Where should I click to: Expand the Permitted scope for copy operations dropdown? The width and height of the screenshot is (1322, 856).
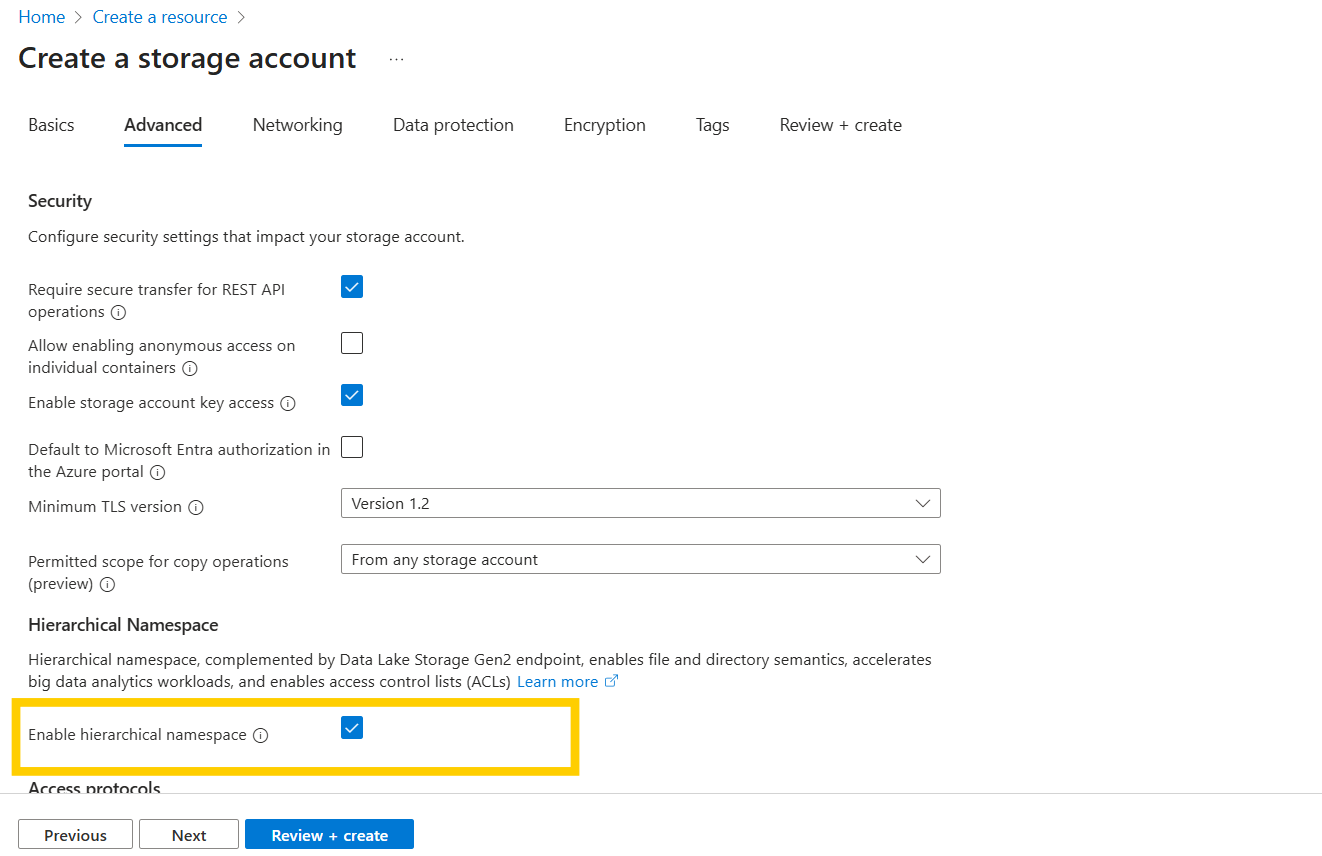(x=922, y=558)
